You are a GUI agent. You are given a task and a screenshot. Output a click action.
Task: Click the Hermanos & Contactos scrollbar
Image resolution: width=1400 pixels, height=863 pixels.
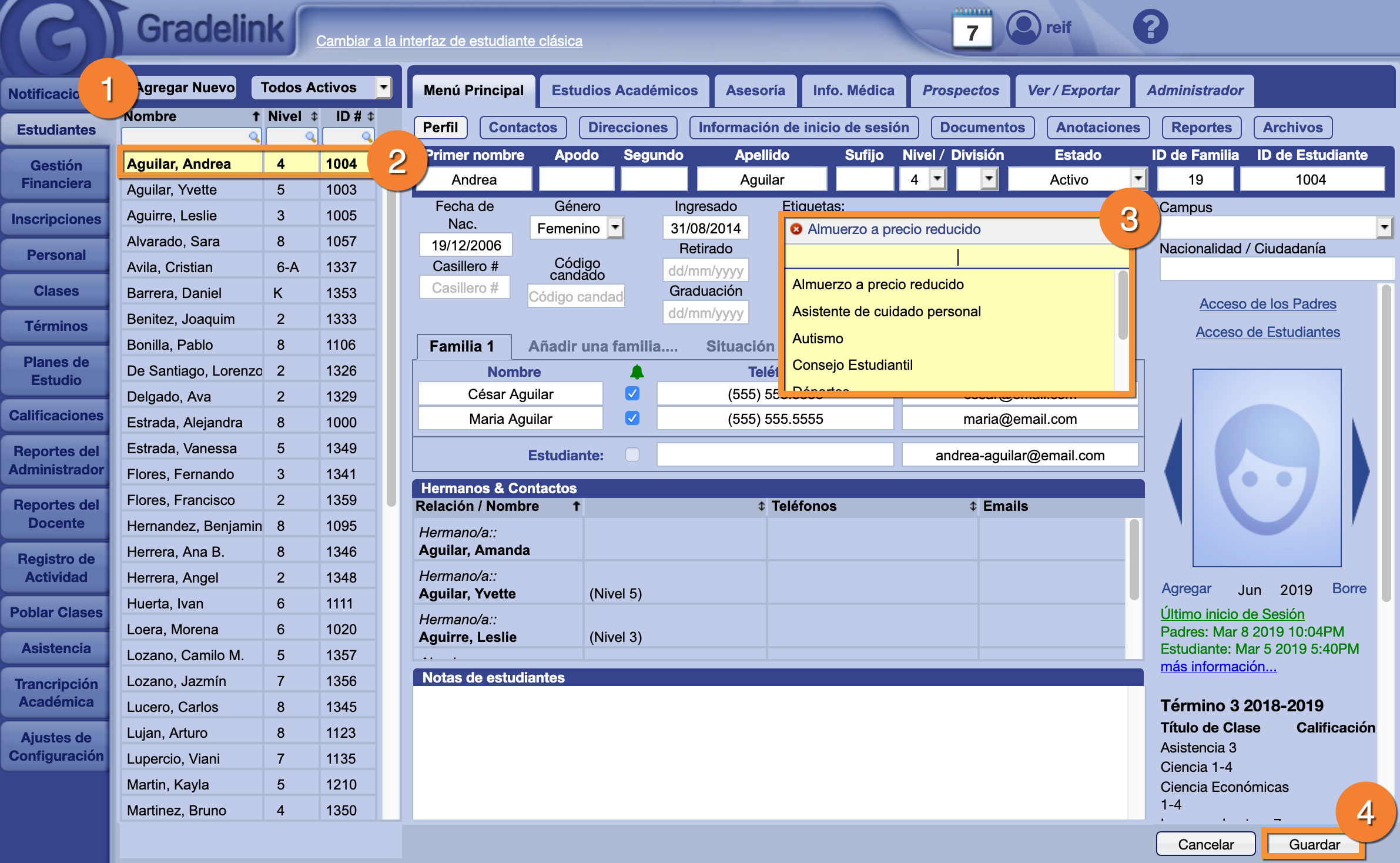[x=1134, y=558]
